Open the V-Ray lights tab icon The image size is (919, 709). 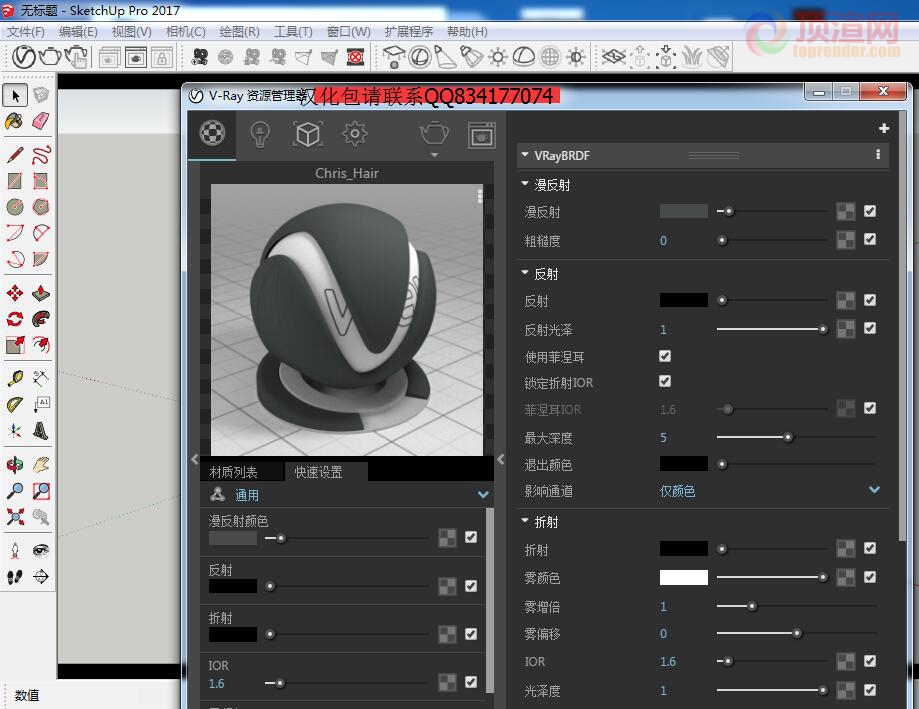point(260,134)
